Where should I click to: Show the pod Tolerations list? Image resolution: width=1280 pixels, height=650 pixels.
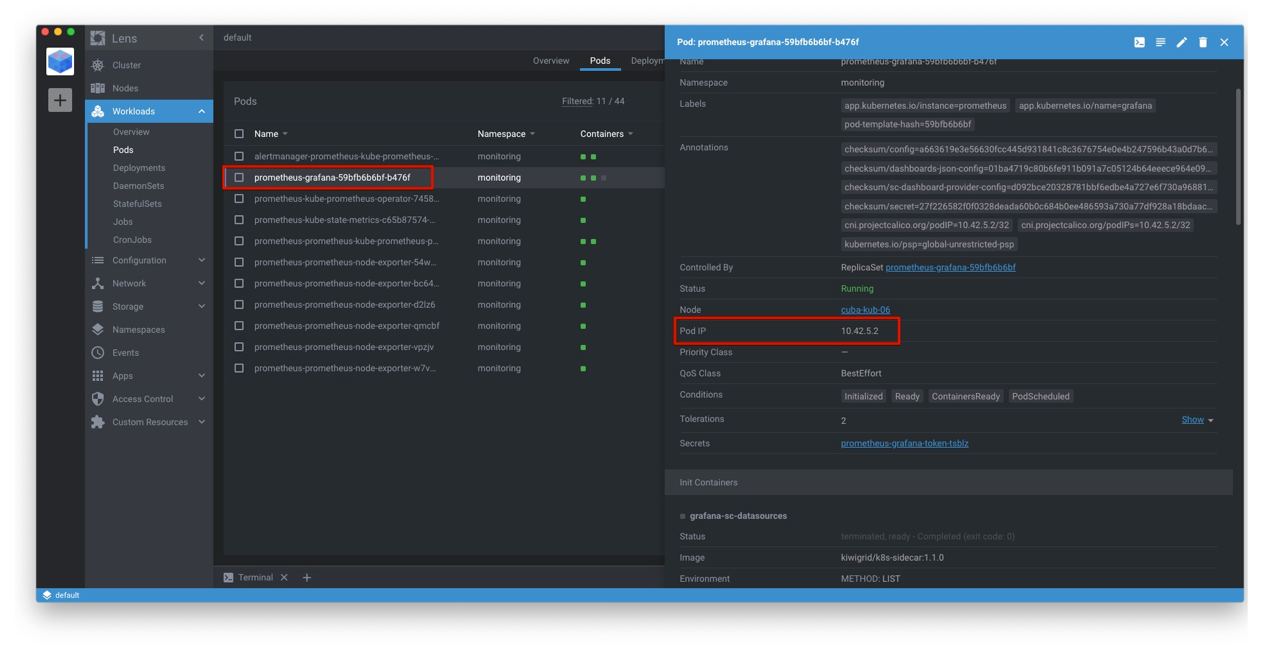coord(1197,420)
